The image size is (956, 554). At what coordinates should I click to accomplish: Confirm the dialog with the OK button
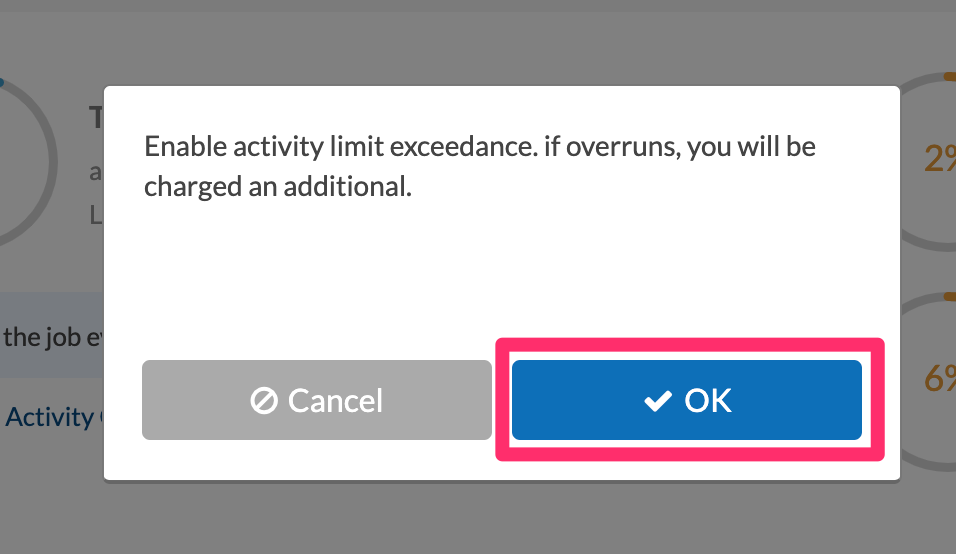(x=687, y=400)
